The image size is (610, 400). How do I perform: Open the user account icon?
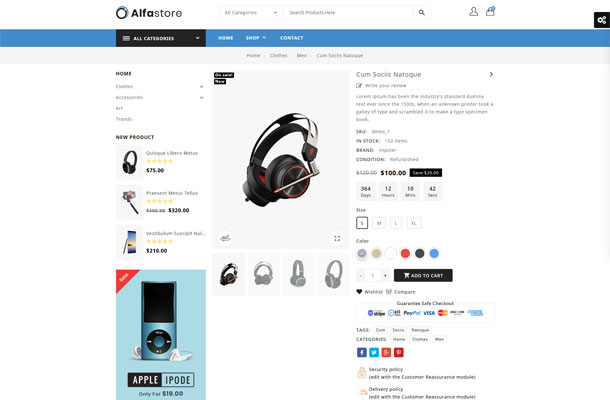point(473,12)
